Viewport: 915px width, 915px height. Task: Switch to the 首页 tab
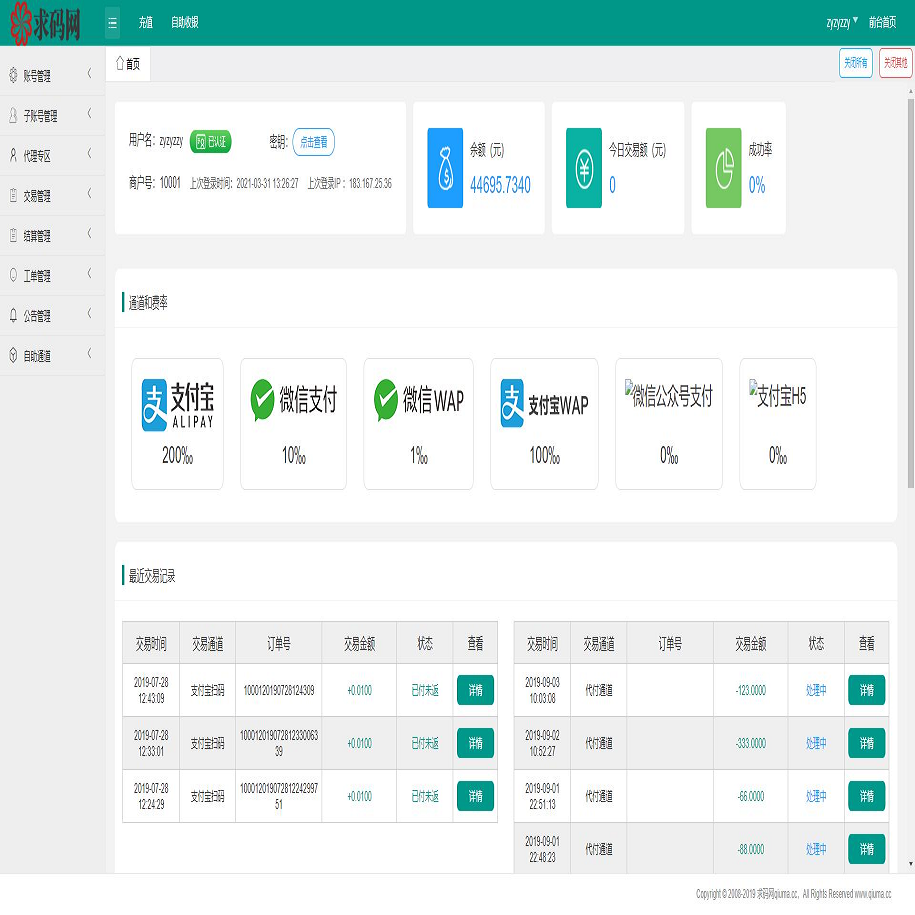tap(128, 64)
